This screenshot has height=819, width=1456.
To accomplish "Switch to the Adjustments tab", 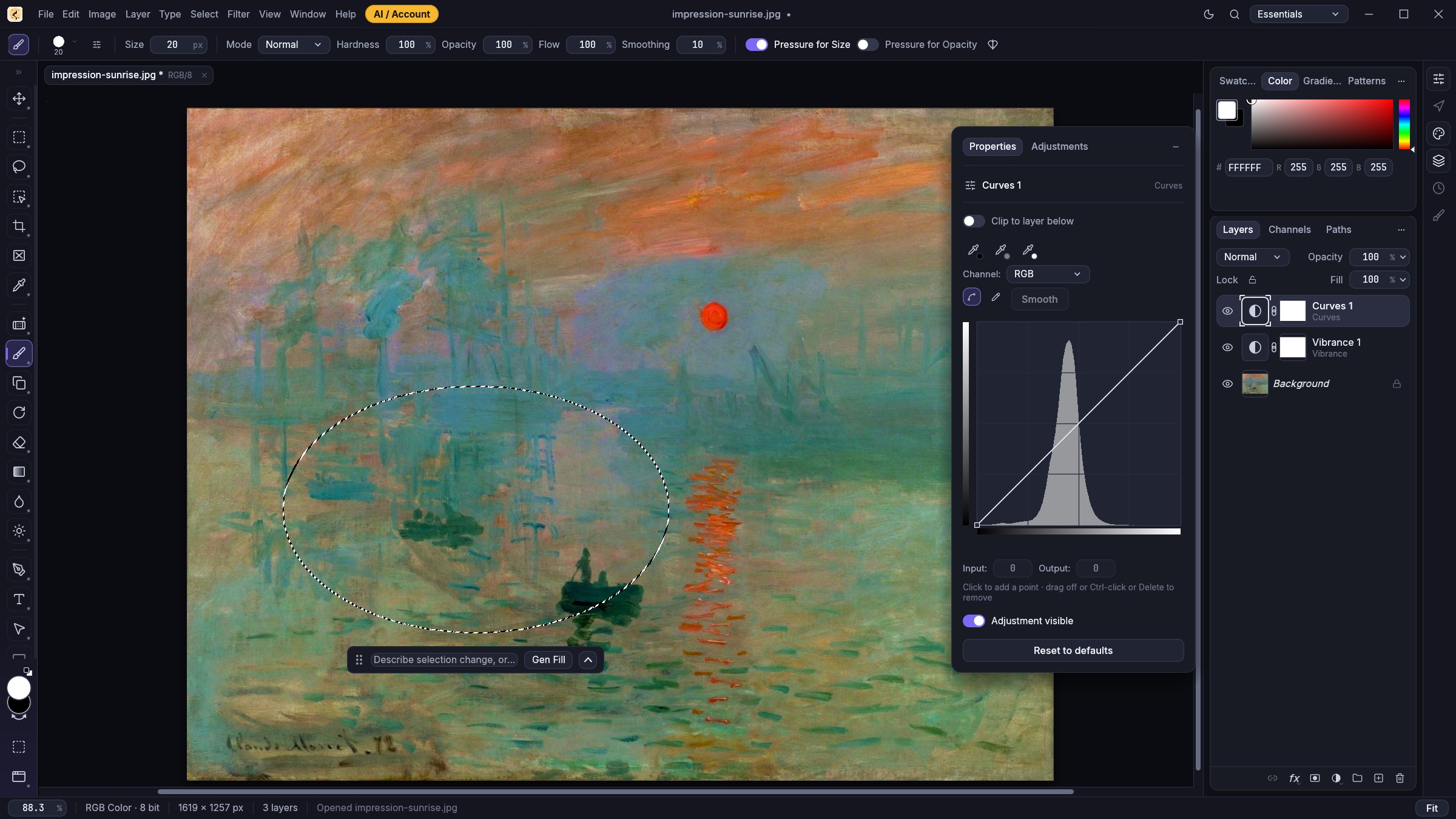I will point(1059,146).
